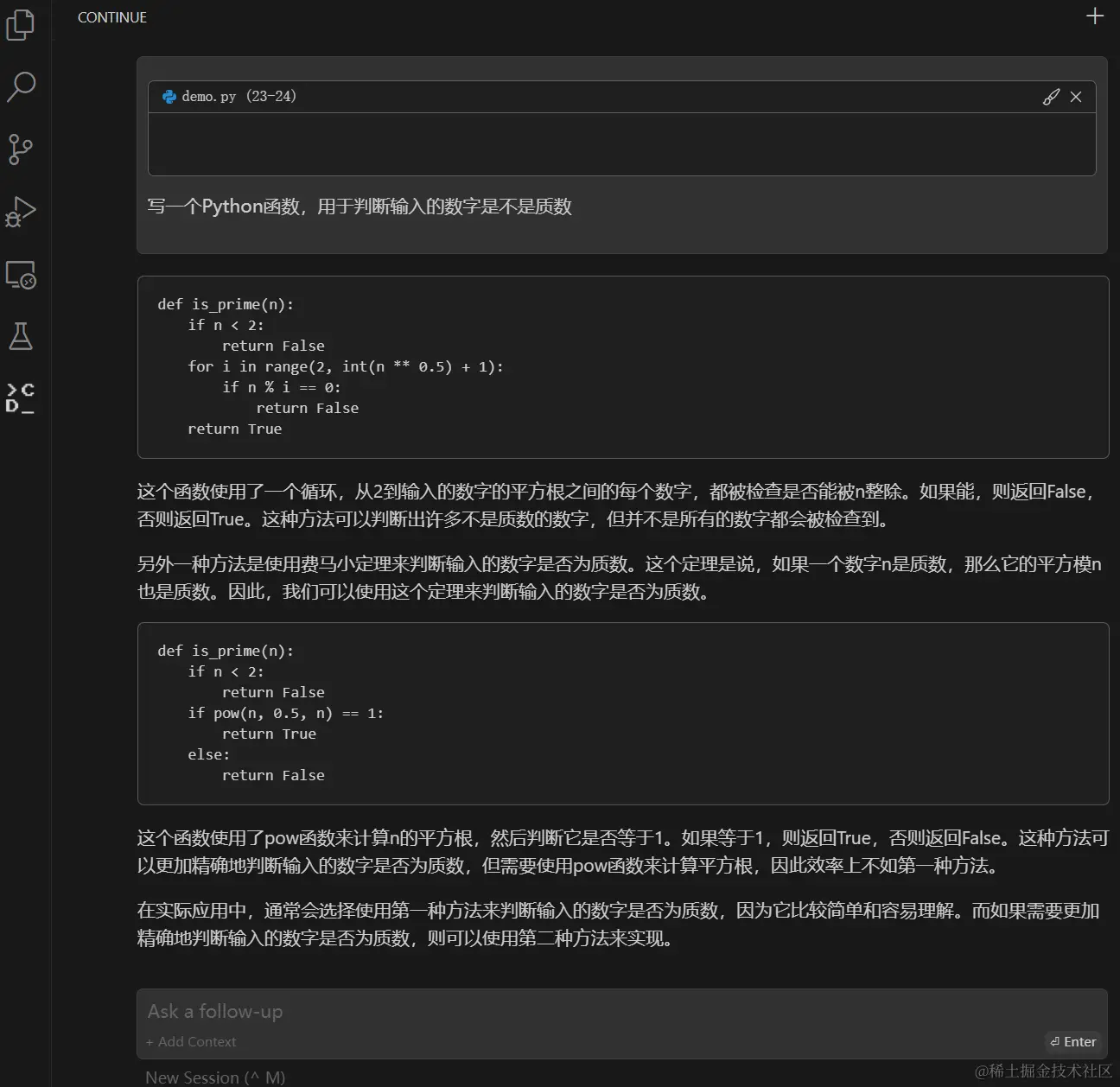Open the Run and Debug panel
The image size is (1120, 1087).
point(22,211)
